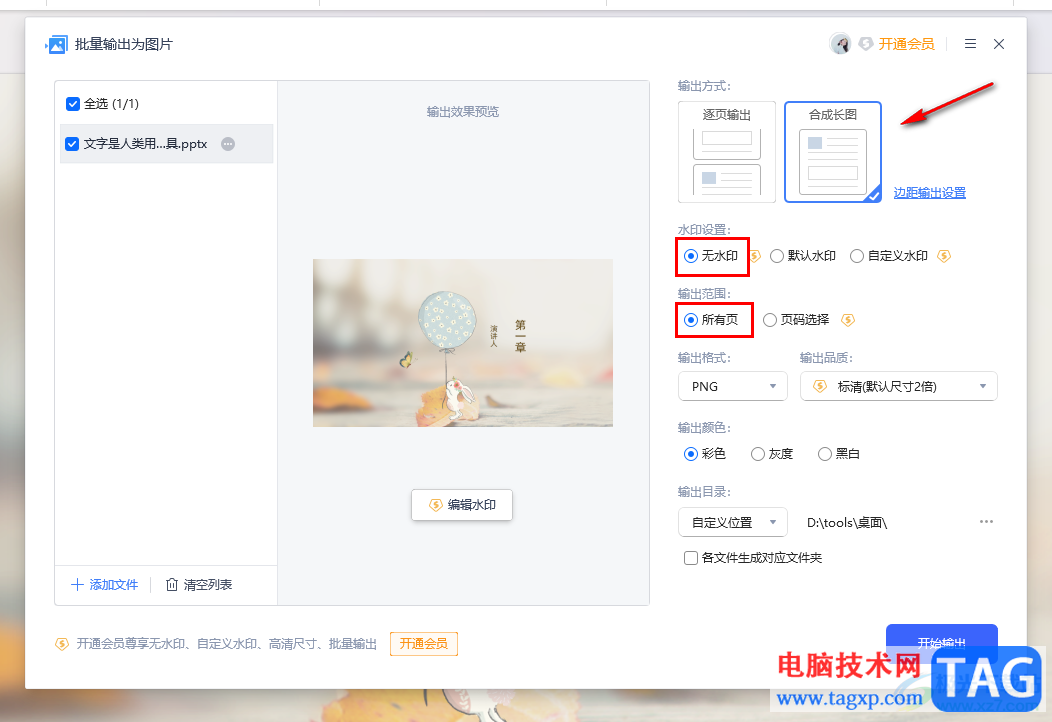Select the 默认水印 radio button
Viewport: 1052px width, 722px height.
coord(777,256)
